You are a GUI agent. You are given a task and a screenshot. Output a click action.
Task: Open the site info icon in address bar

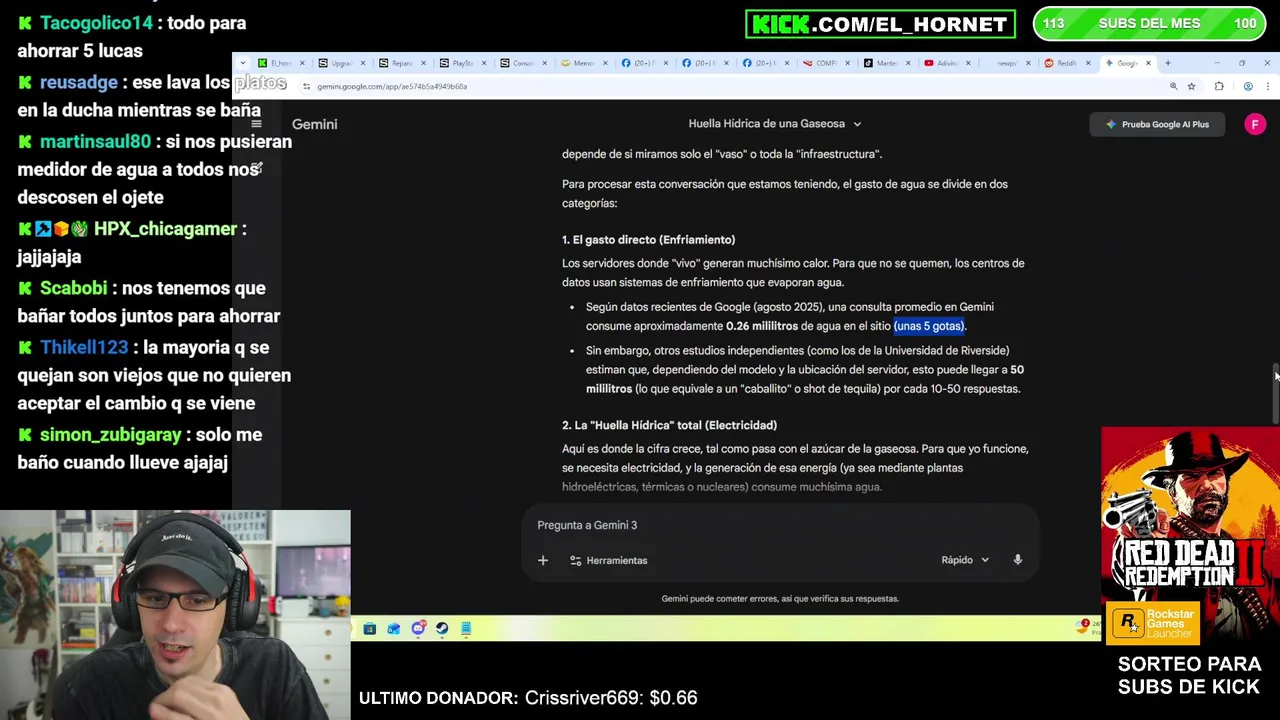[x=306, y=86]
